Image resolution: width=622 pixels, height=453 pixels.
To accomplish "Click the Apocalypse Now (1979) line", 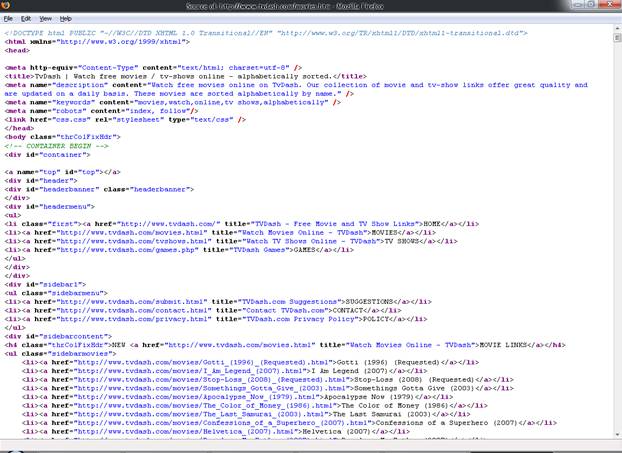I will 237,397.
